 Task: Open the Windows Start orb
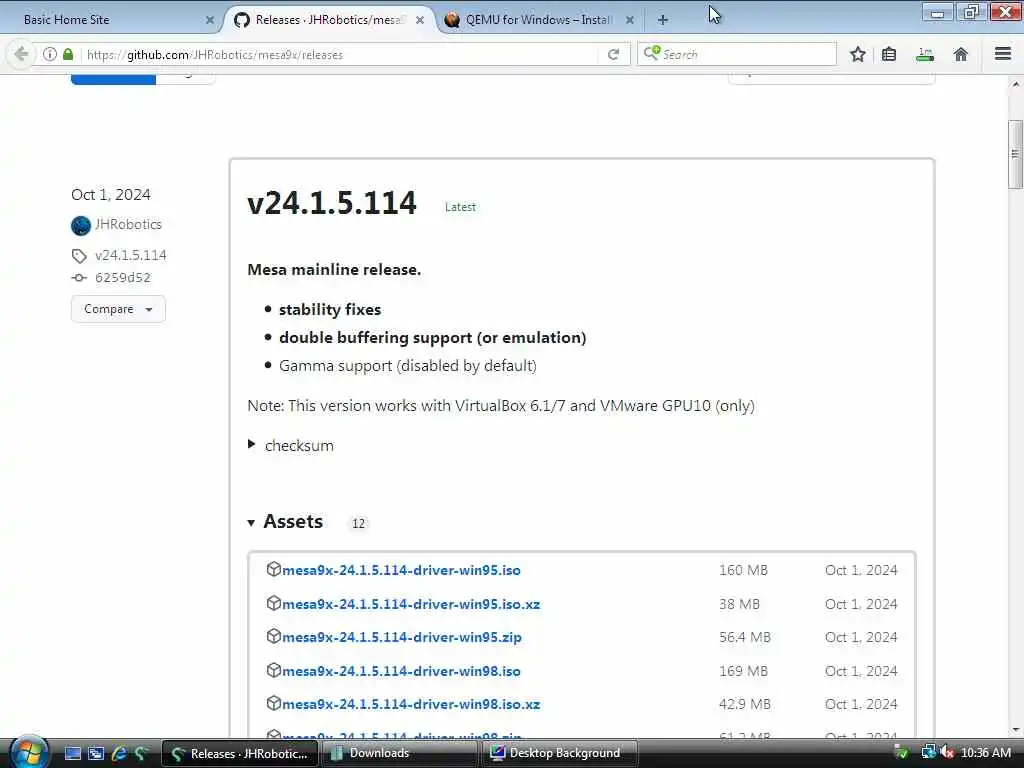29,752
